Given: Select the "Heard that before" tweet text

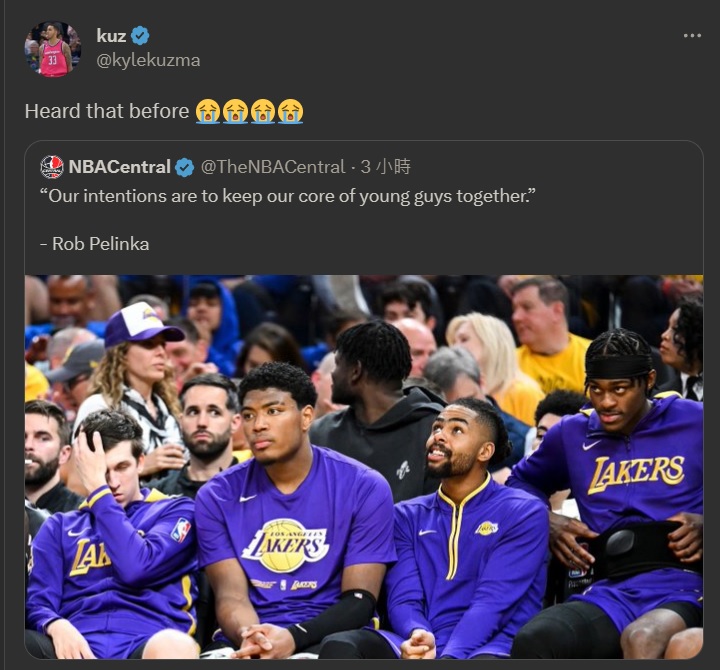Looking at the screenshot, I should tap(107, 111).
